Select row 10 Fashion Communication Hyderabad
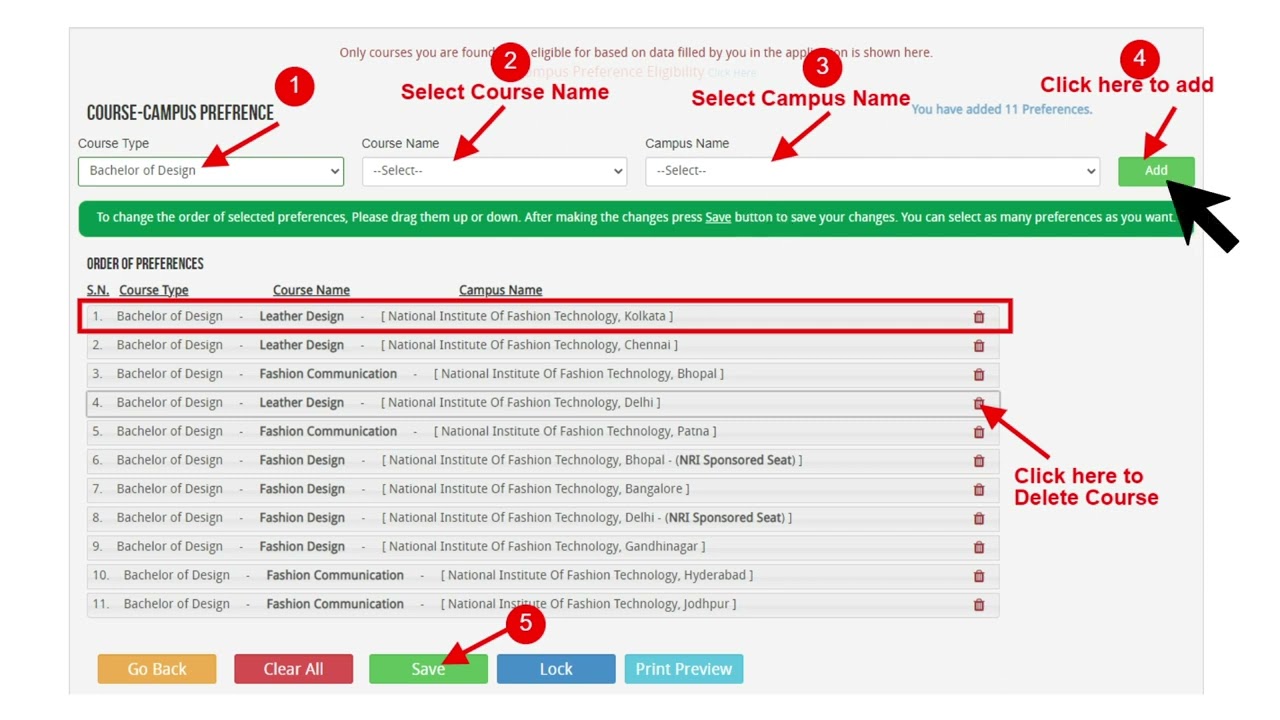1280x720 pixels. pos(543,576)
